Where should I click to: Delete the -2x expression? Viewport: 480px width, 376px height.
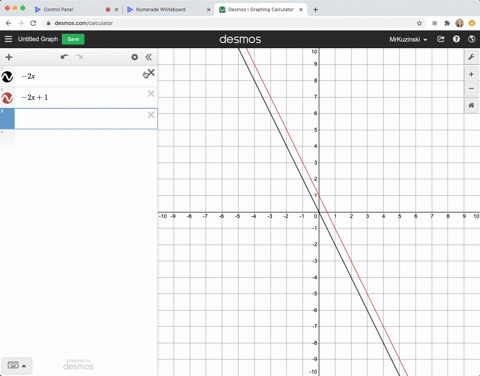point(151,73)
